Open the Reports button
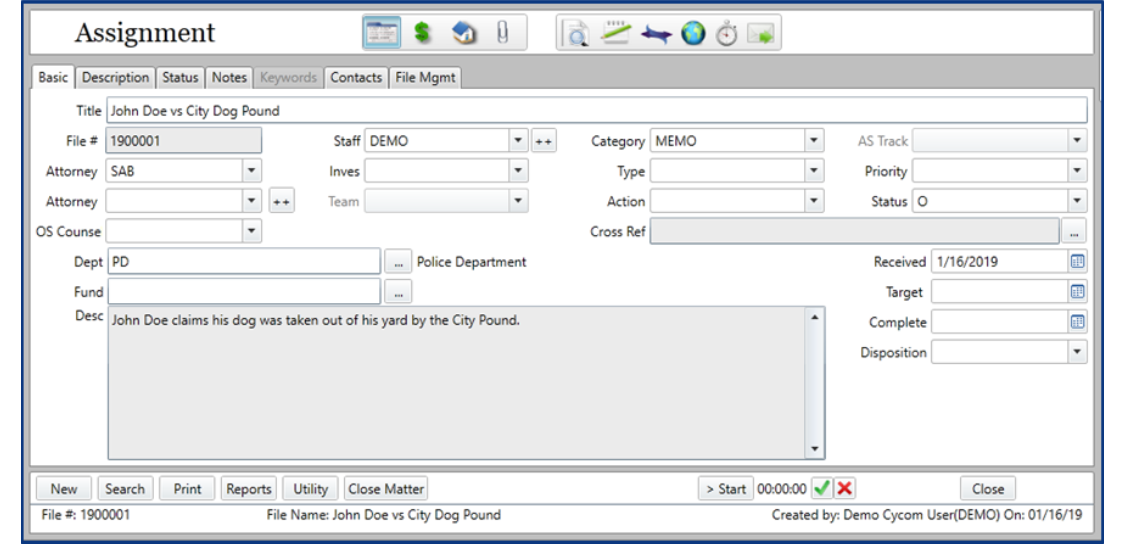Viewport: 1125px width, 545px height. pos(249,489)
